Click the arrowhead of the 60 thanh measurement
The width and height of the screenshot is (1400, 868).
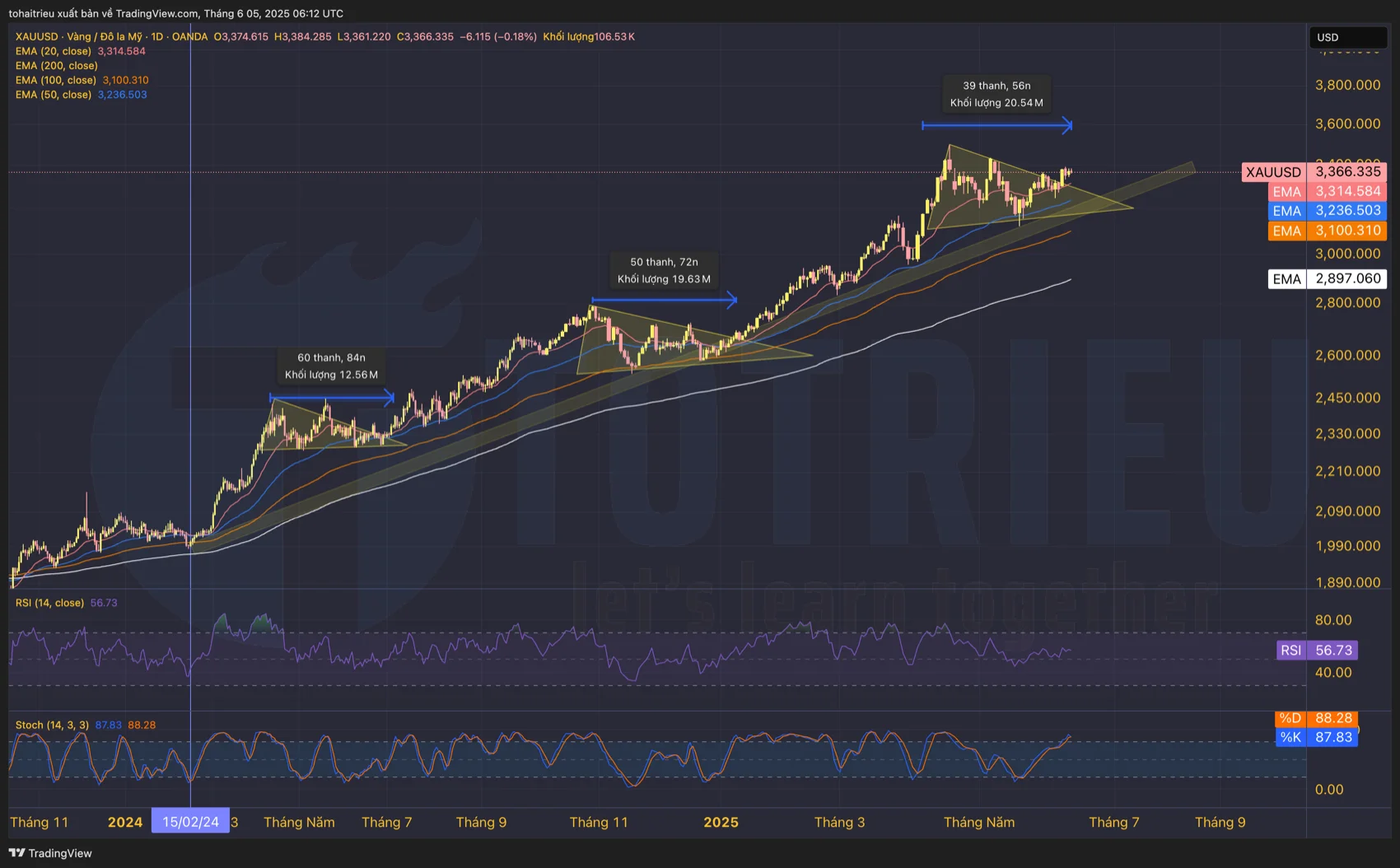pos(390,399)
